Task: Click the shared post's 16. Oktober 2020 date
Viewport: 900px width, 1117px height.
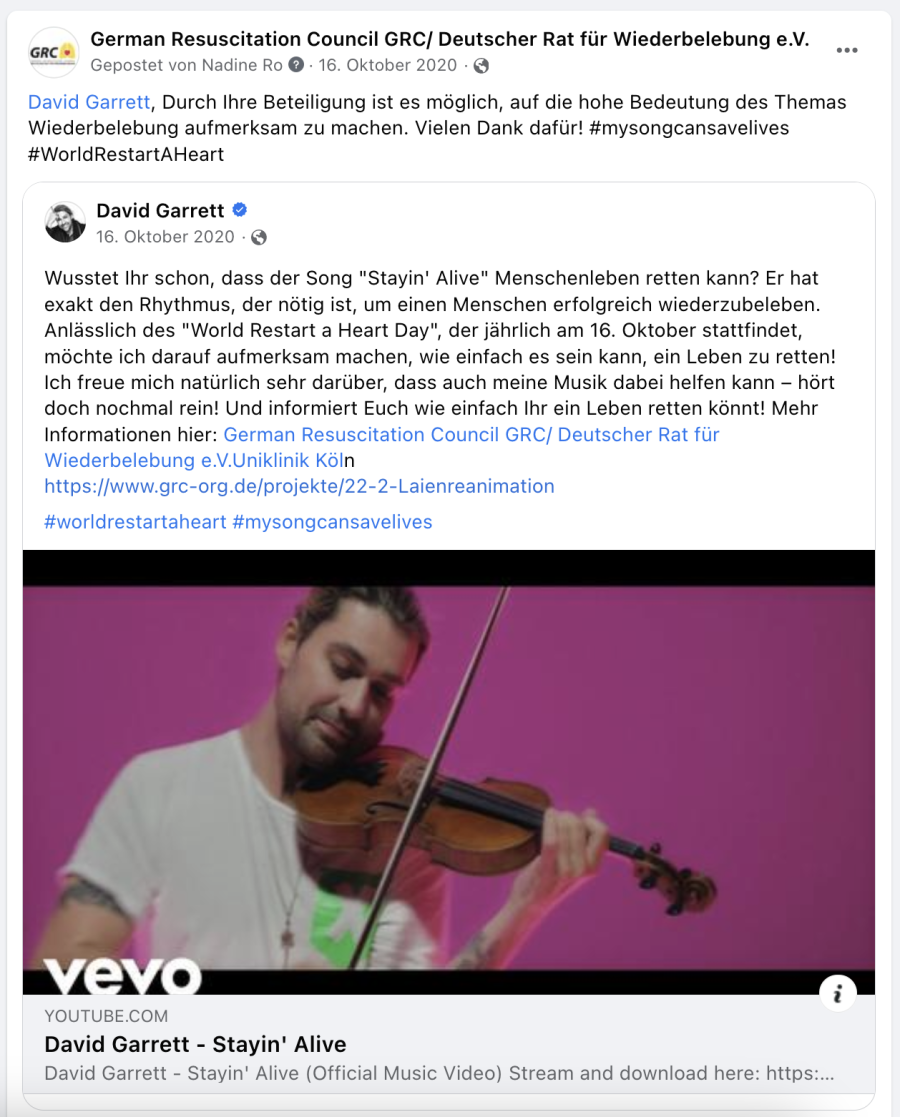Action: click(x=165, y=237)
